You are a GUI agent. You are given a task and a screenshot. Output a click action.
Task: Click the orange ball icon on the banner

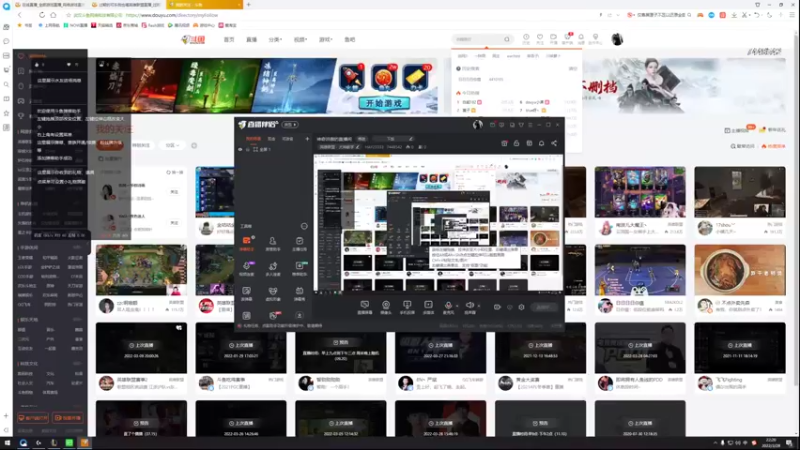[384, 78]
